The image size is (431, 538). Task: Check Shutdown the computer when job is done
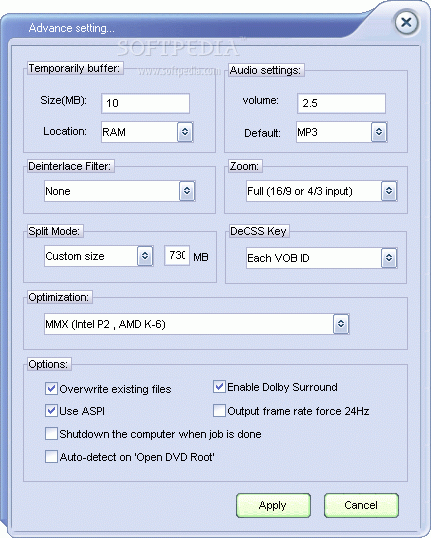tap(51, 434)
